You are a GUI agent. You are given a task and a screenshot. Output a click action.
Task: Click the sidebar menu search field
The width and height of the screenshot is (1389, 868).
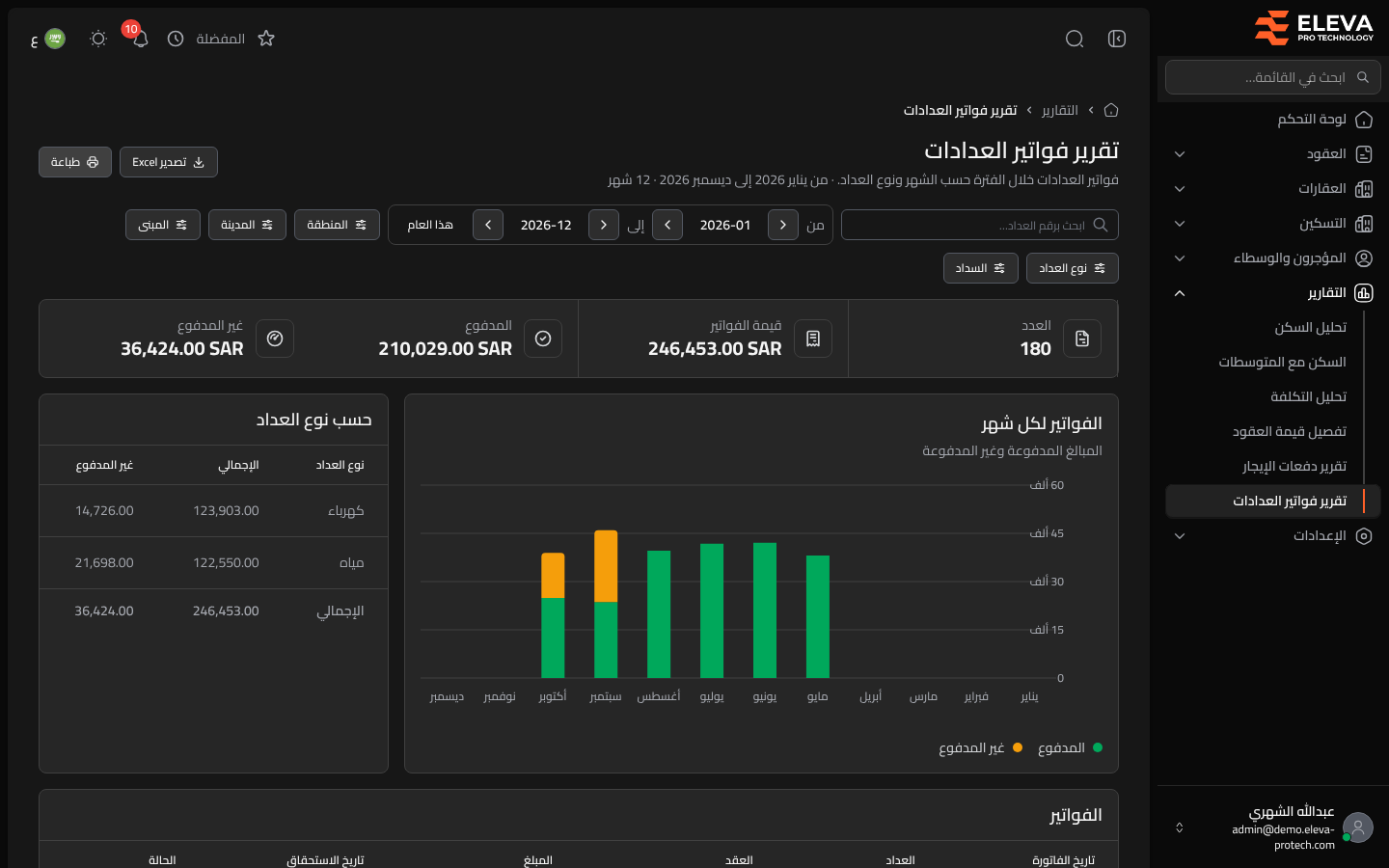1273,77
